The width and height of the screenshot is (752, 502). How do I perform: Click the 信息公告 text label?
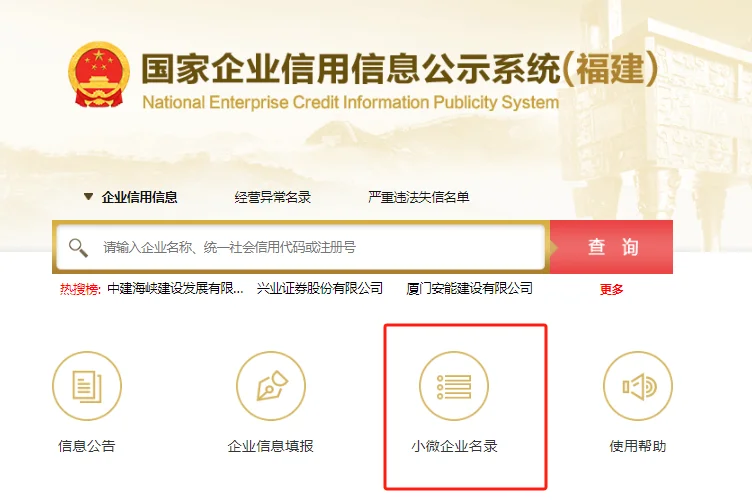coord(87,446)
